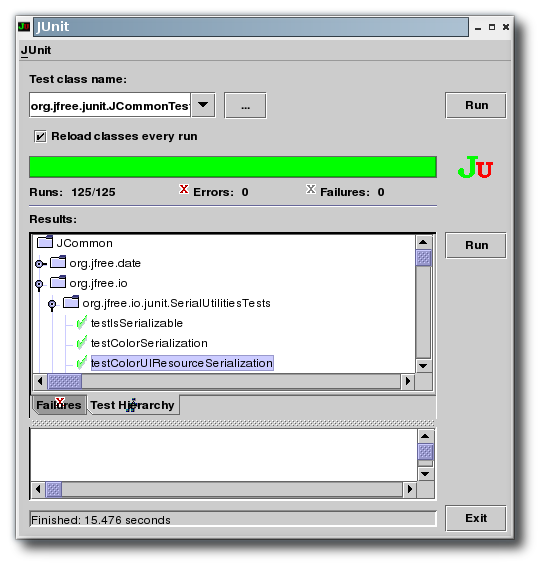Click green checkmark icon for testColorSerialization
Viewport: 546px width, 571px height.
coord(82,342)
